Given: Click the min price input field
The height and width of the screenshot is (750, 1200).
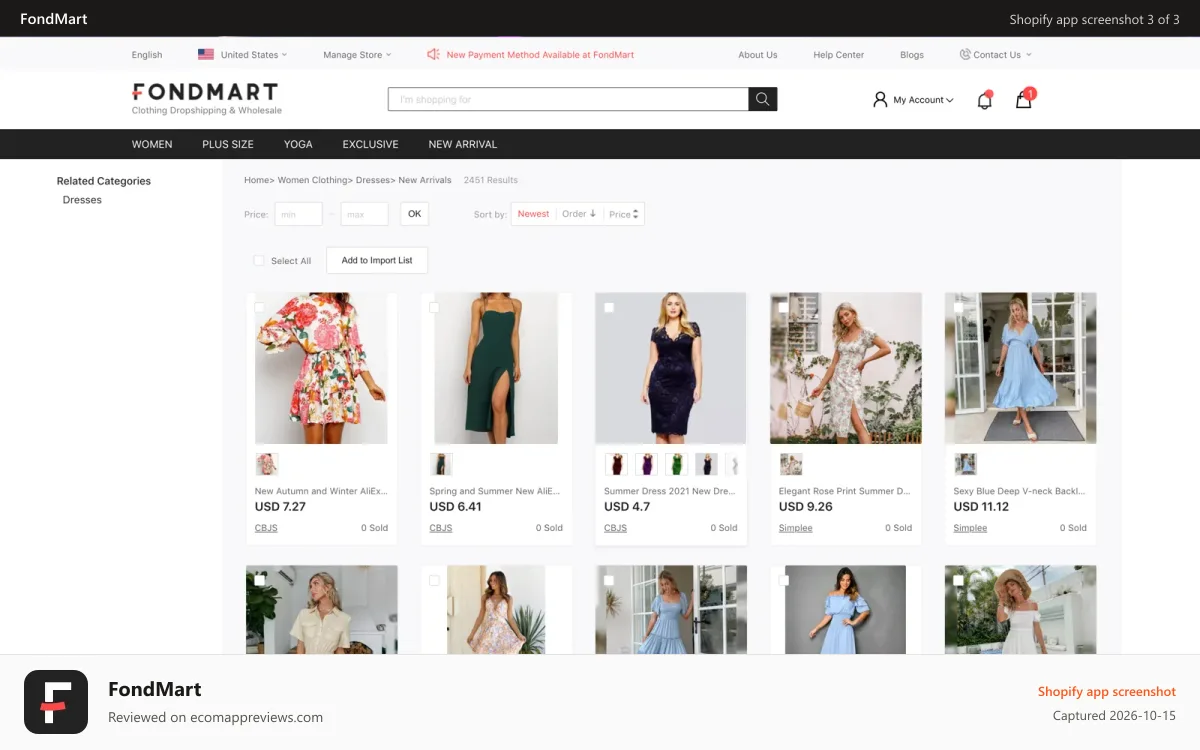Looking at the screenshot, I should 299,214.
